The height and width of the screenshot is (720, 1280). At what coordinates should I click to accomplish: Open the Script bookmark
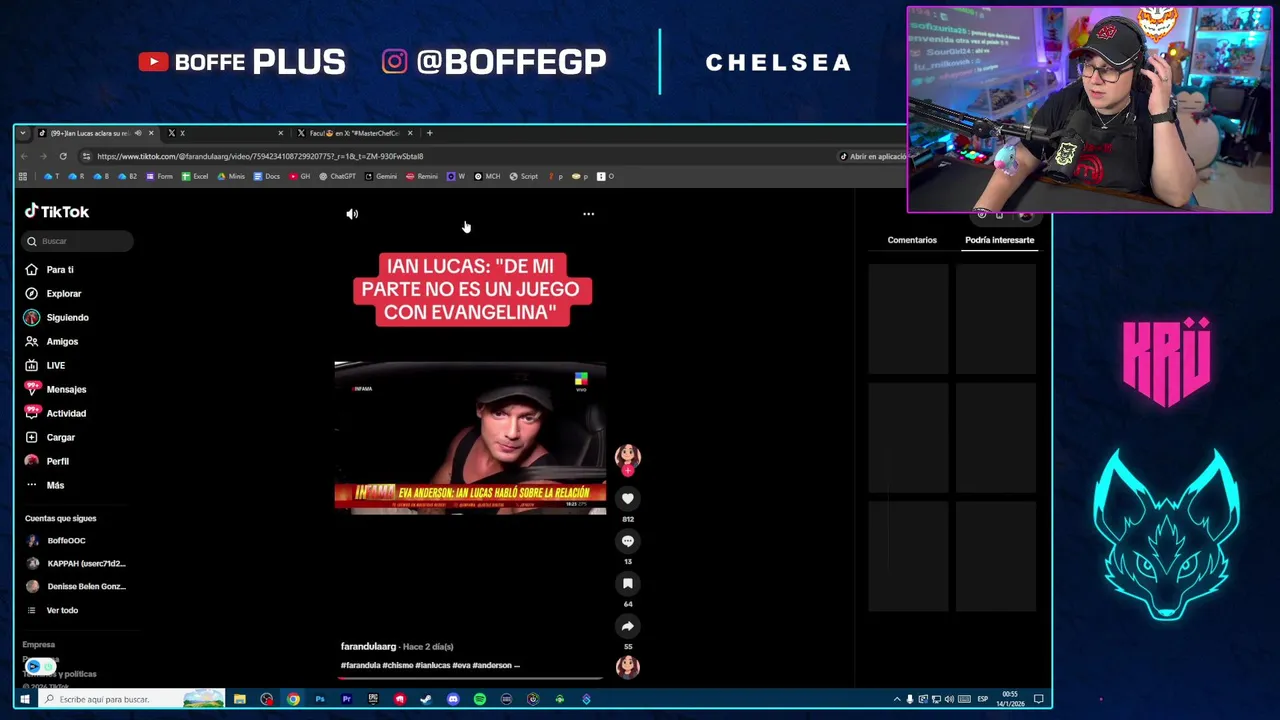[523, 176]
